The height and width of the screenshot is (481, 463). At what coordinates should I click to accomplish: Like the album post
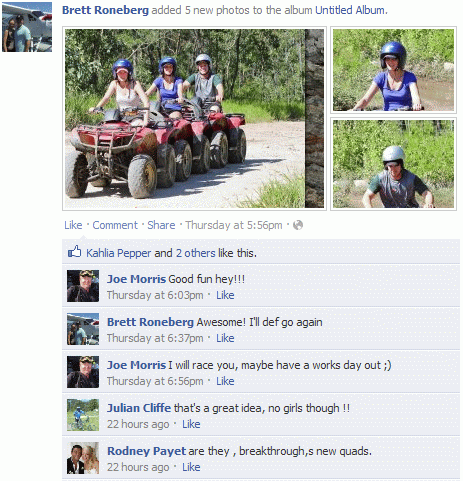[x=73, y=225]
